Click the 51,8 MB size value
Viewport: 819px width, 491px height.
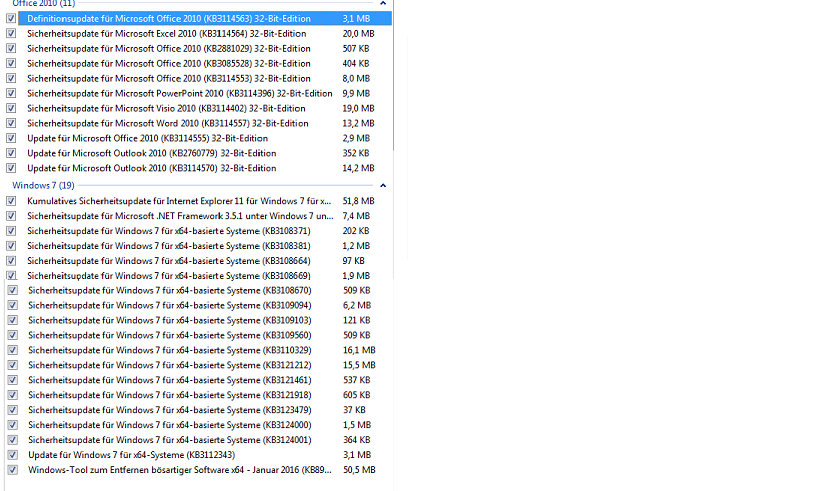[x=358, y=201]
